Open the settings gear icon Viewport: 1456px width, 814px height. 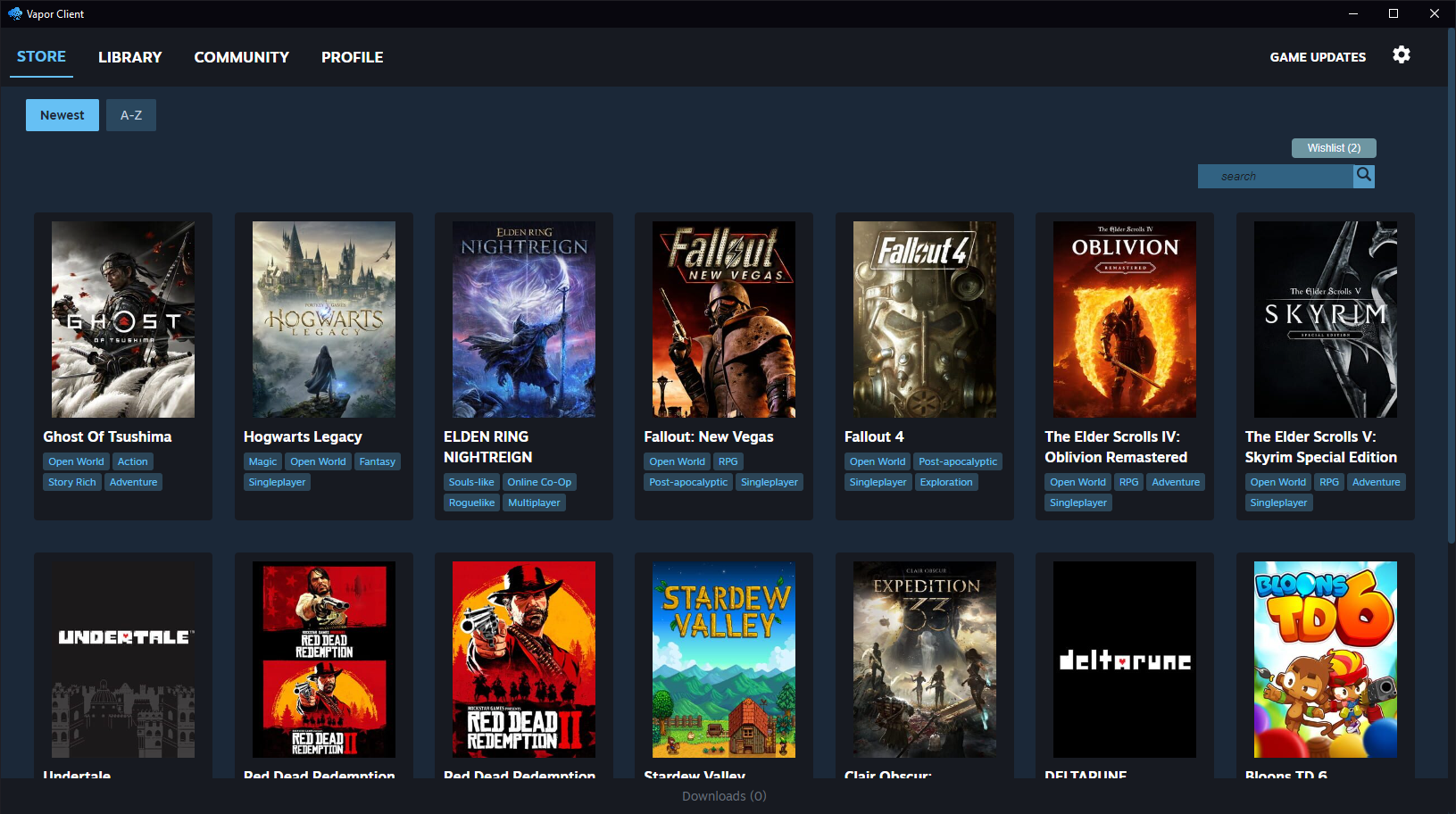pos(1402,55)
